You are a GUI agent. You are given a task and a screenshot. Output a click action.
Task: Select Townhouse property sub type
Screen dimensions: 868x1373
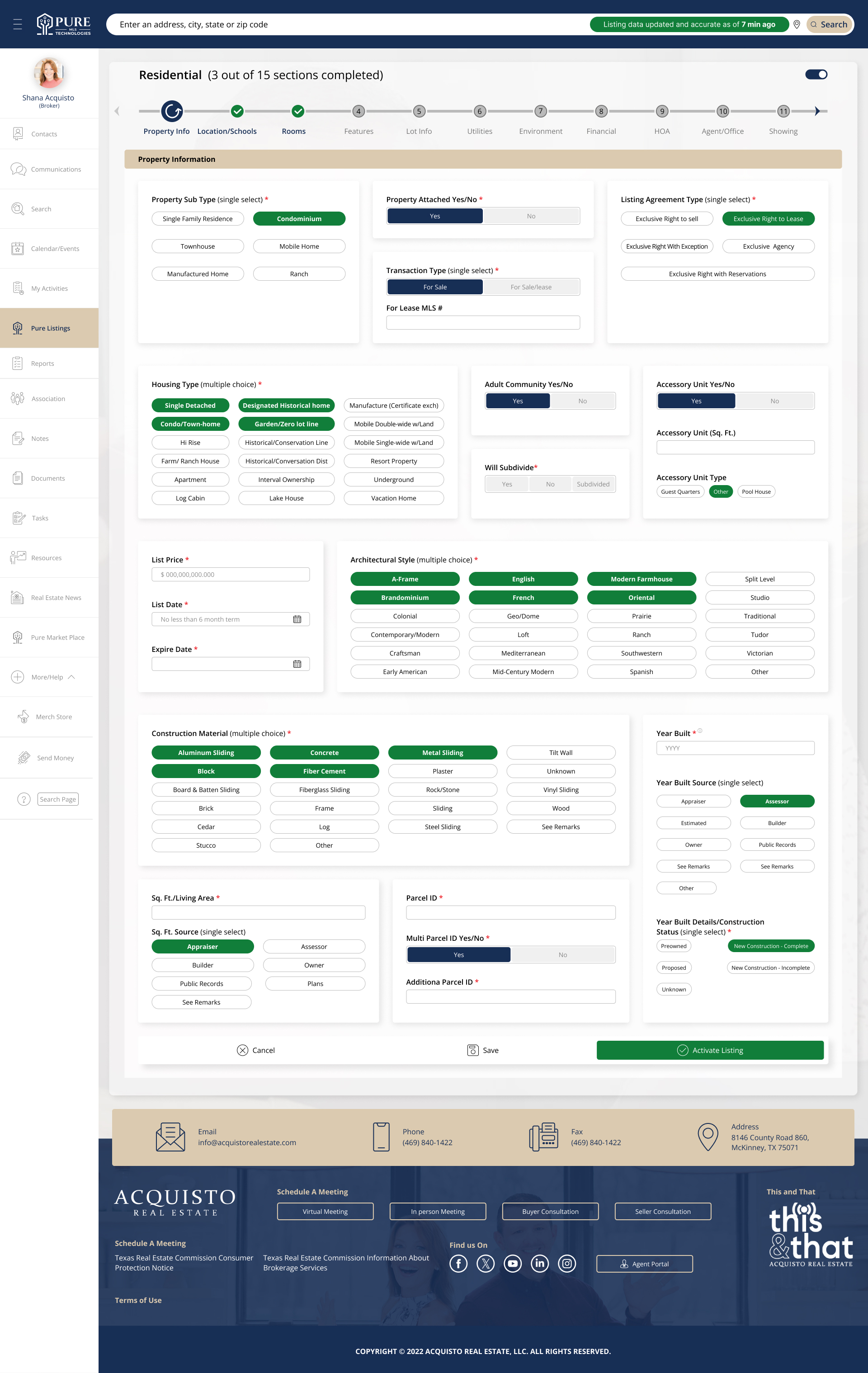click(197, 246)
